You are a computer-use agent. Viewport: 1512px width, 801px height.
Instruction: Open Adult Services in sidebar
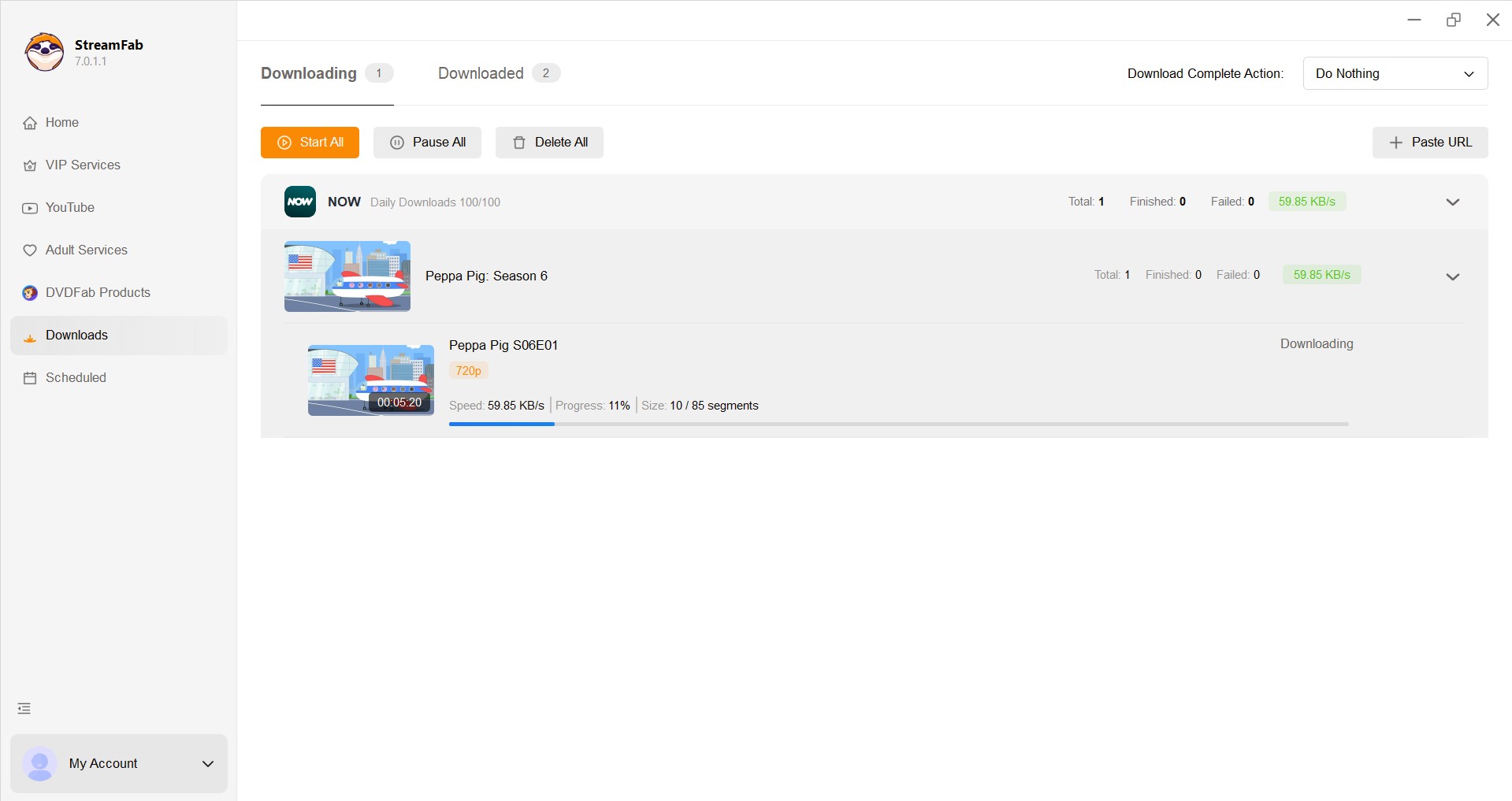click(x=86, y=250)
